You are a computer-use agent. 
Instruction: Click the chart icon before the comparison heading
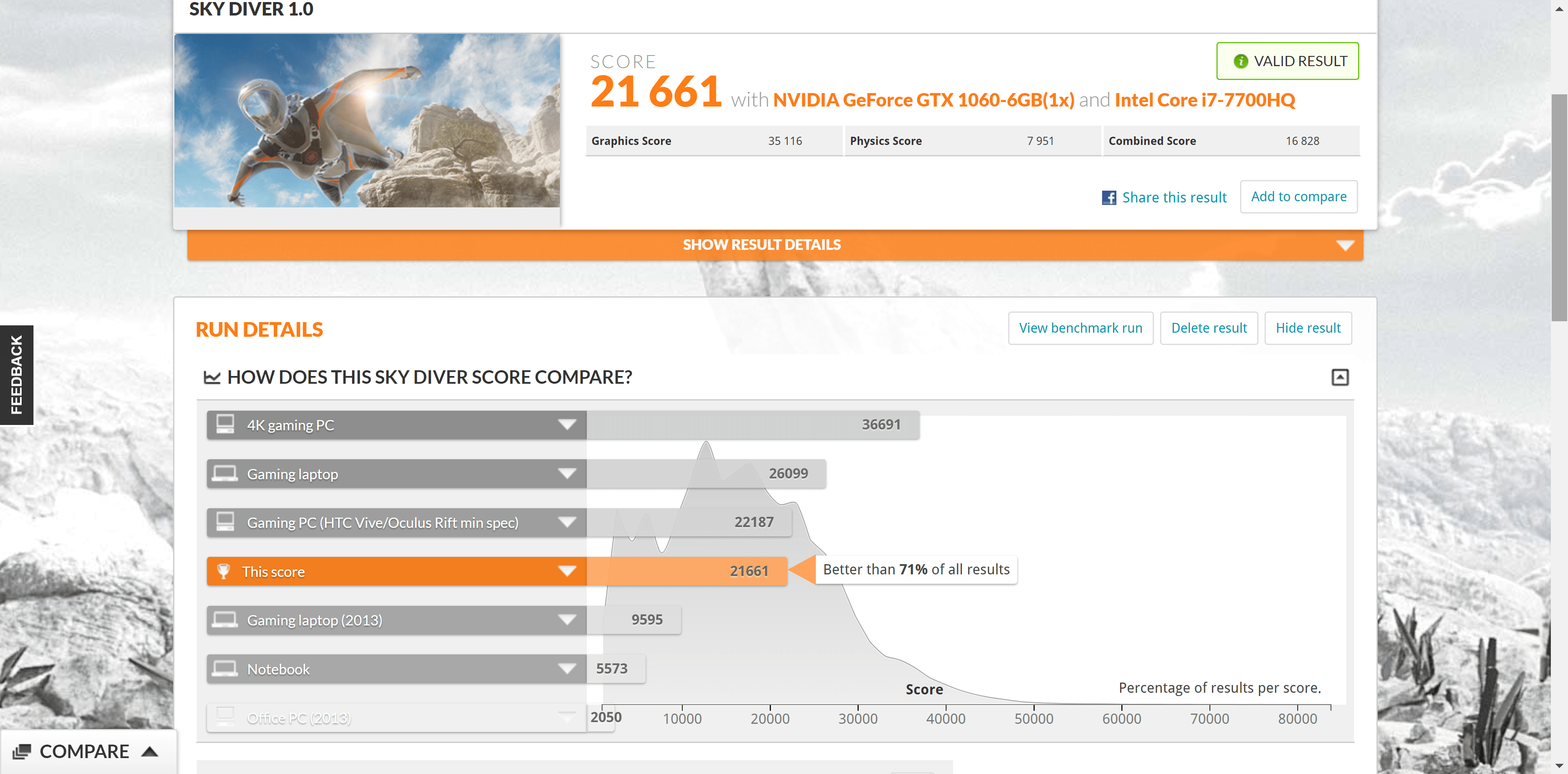(211, 377)
